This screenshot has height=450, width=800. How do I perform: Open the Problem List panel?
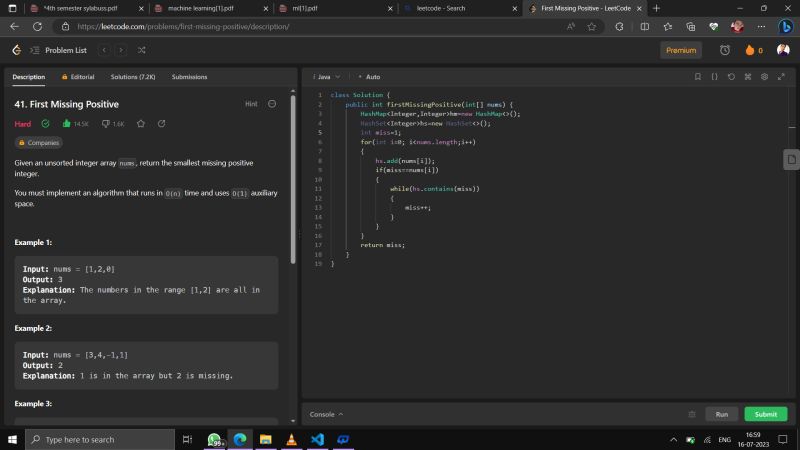[x=59, y=50]
